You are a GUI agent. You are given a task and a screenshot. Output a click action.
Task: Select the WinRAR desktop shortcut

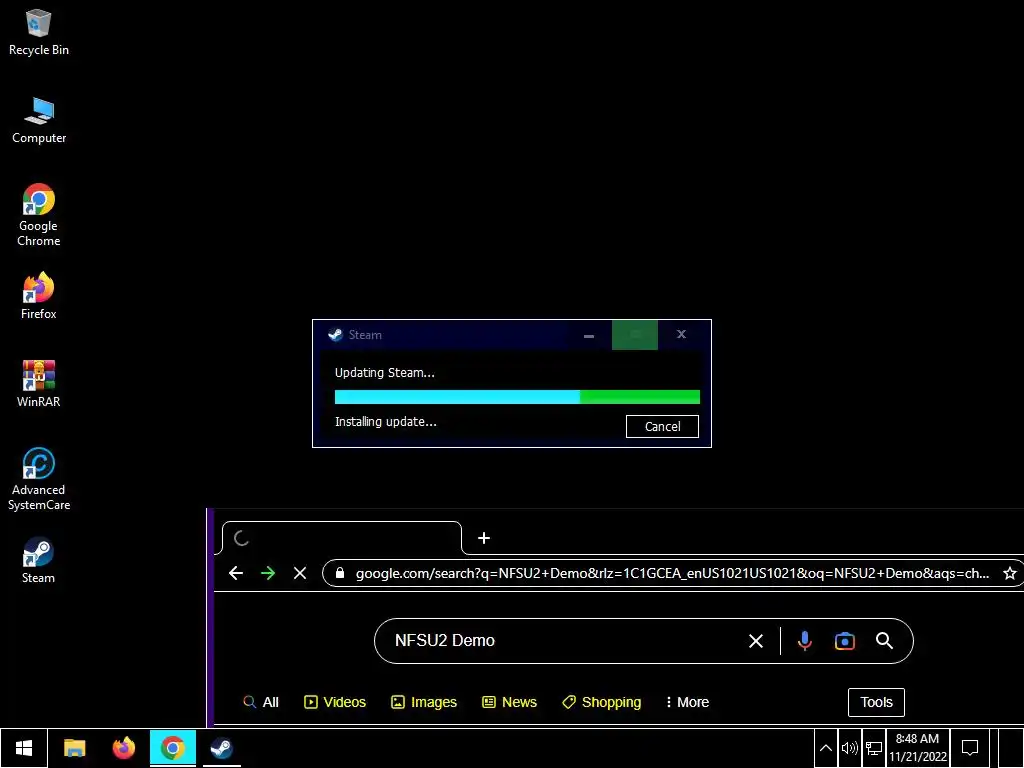[x=39, y=384]
